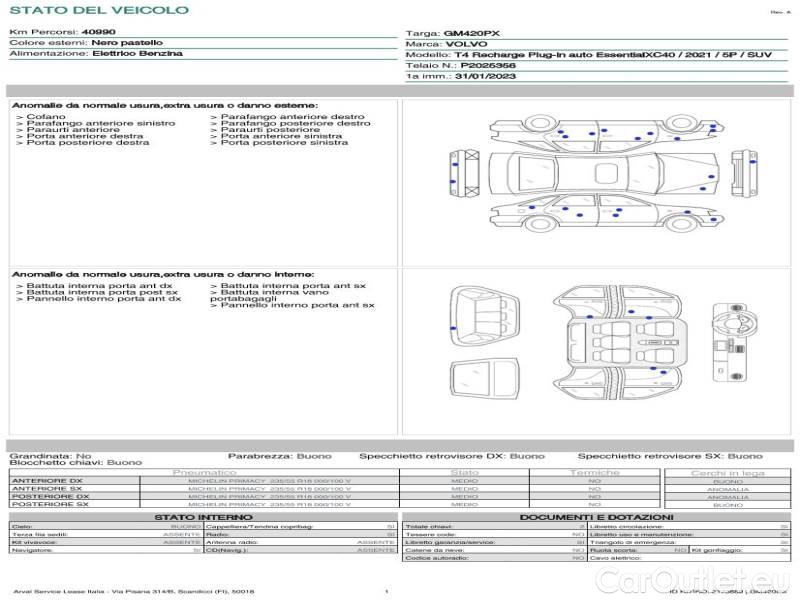Click the STATO DEL VEICOLO title

pos(98,11)
